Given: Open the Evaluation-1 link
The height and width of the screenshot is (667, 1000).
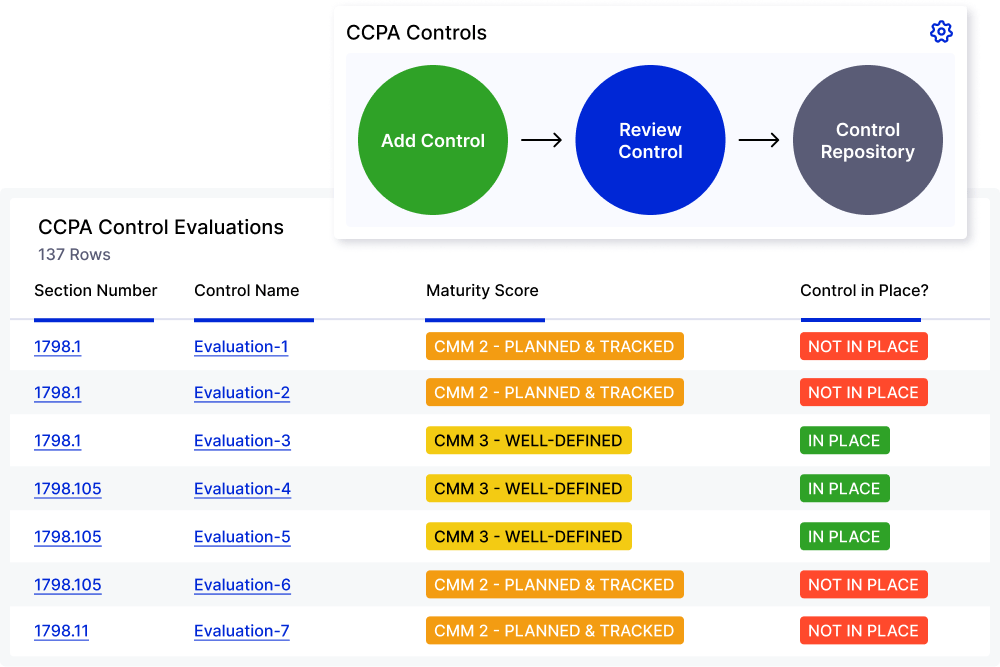Looking at the screenshot, I should [241, 347].
